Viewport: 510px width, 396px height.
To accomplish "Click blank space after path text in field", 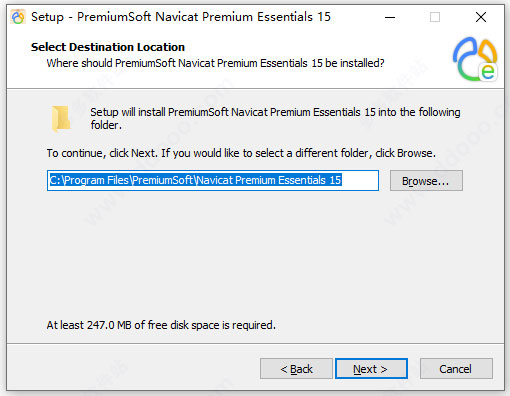I will tap(360, 180).
